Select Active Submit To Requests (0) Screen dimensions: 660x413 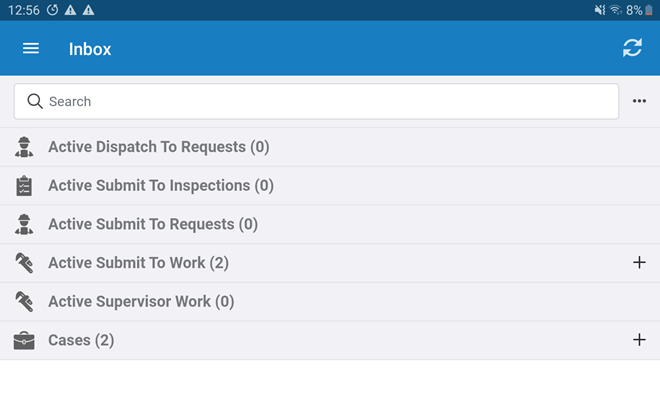click(153, 224)
